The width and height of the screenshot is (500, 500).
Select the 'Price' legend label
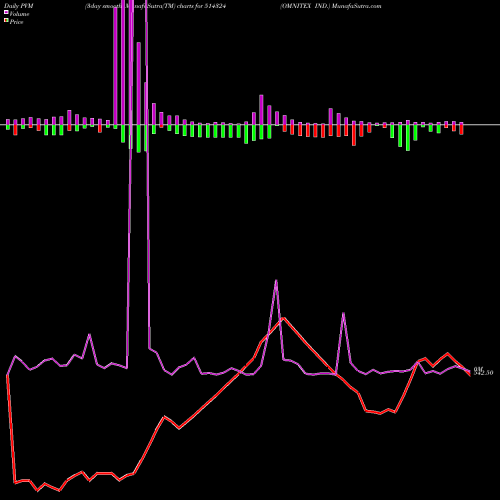pyautogui.click(x=16, y=22)
